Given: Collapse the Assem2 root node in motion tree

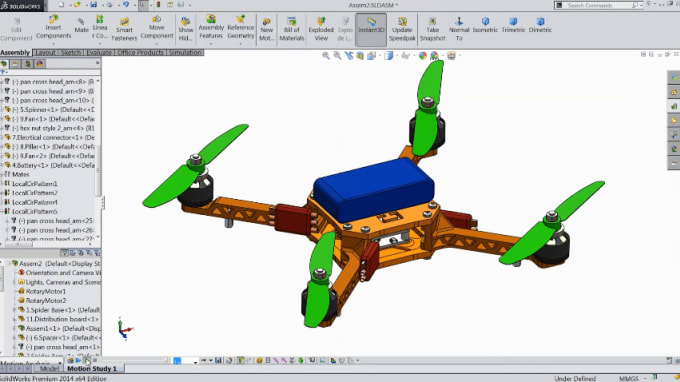Looking at the screenshot, I should tap(8, 264).
